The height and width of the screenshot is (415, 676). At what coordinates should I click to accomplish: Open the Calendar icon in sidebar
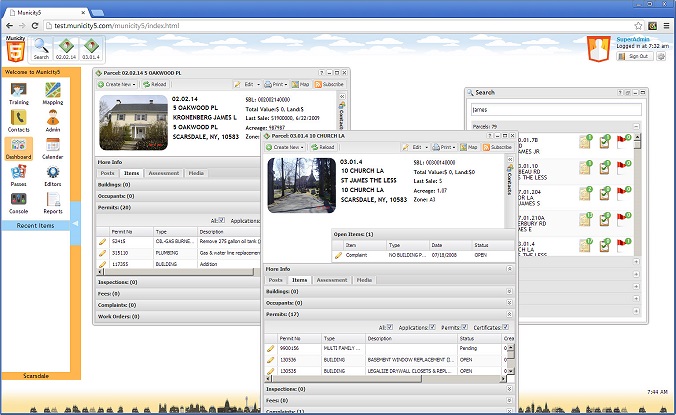pos(53,146)
